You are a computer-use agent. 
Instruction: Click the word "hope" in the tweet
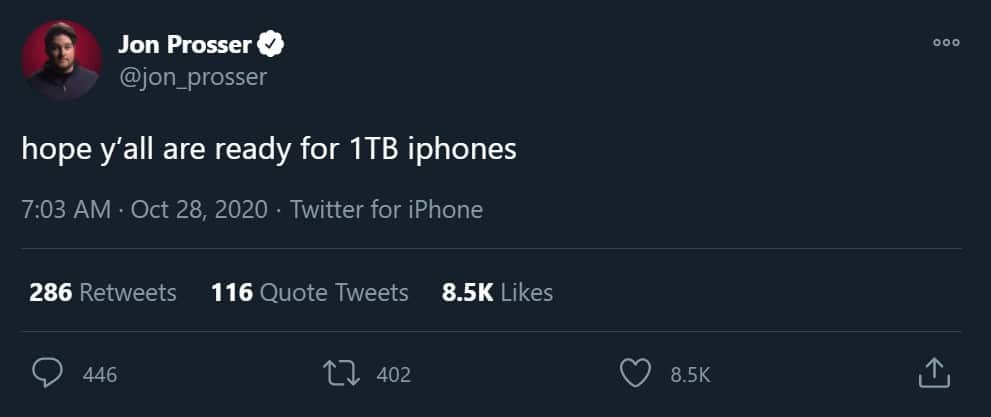click(50, 150)
